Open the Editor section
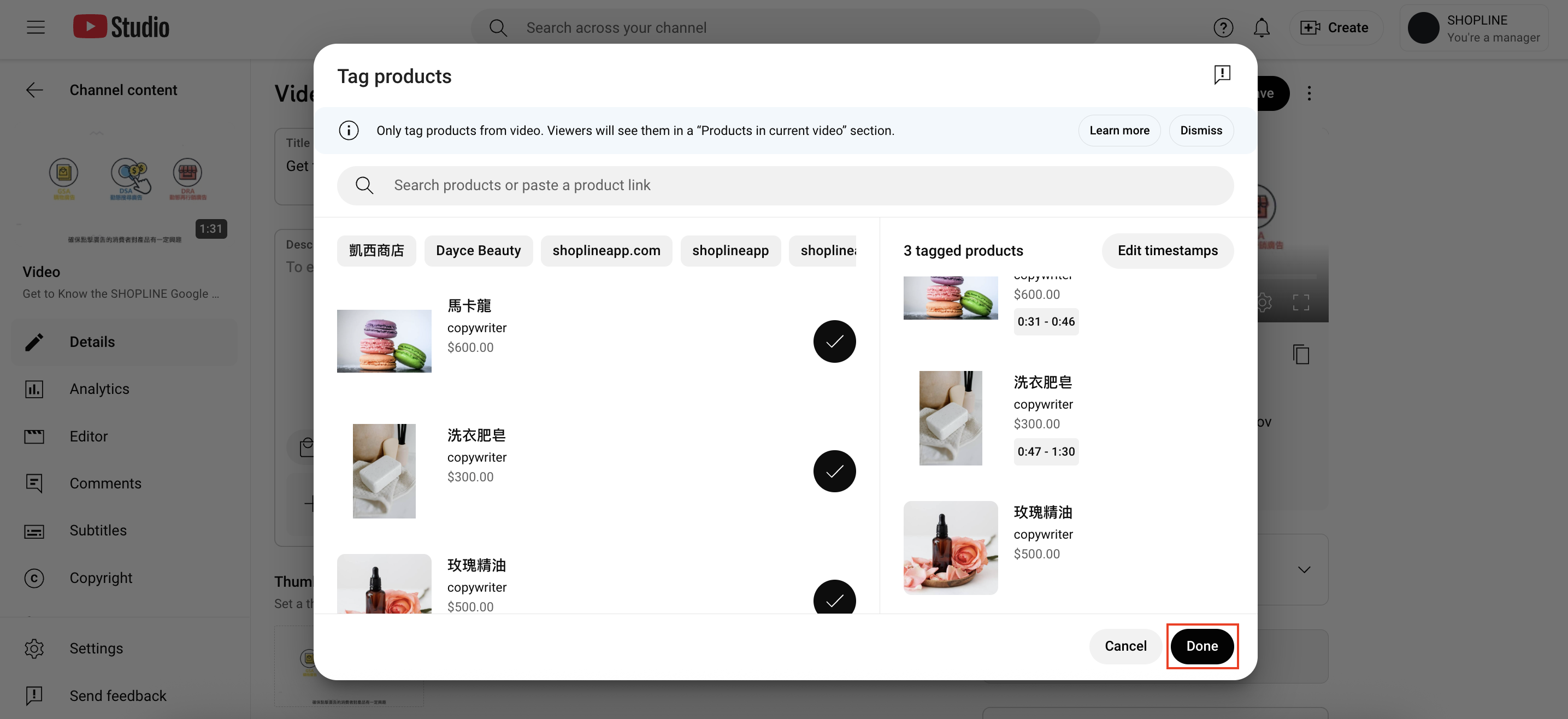 124,437
